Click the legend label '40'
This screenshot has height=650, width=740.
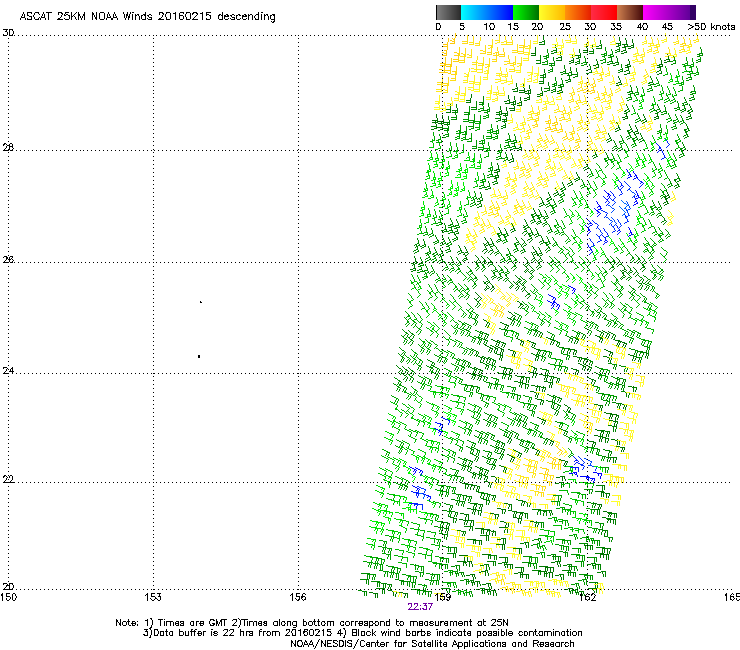coord(642,27)
